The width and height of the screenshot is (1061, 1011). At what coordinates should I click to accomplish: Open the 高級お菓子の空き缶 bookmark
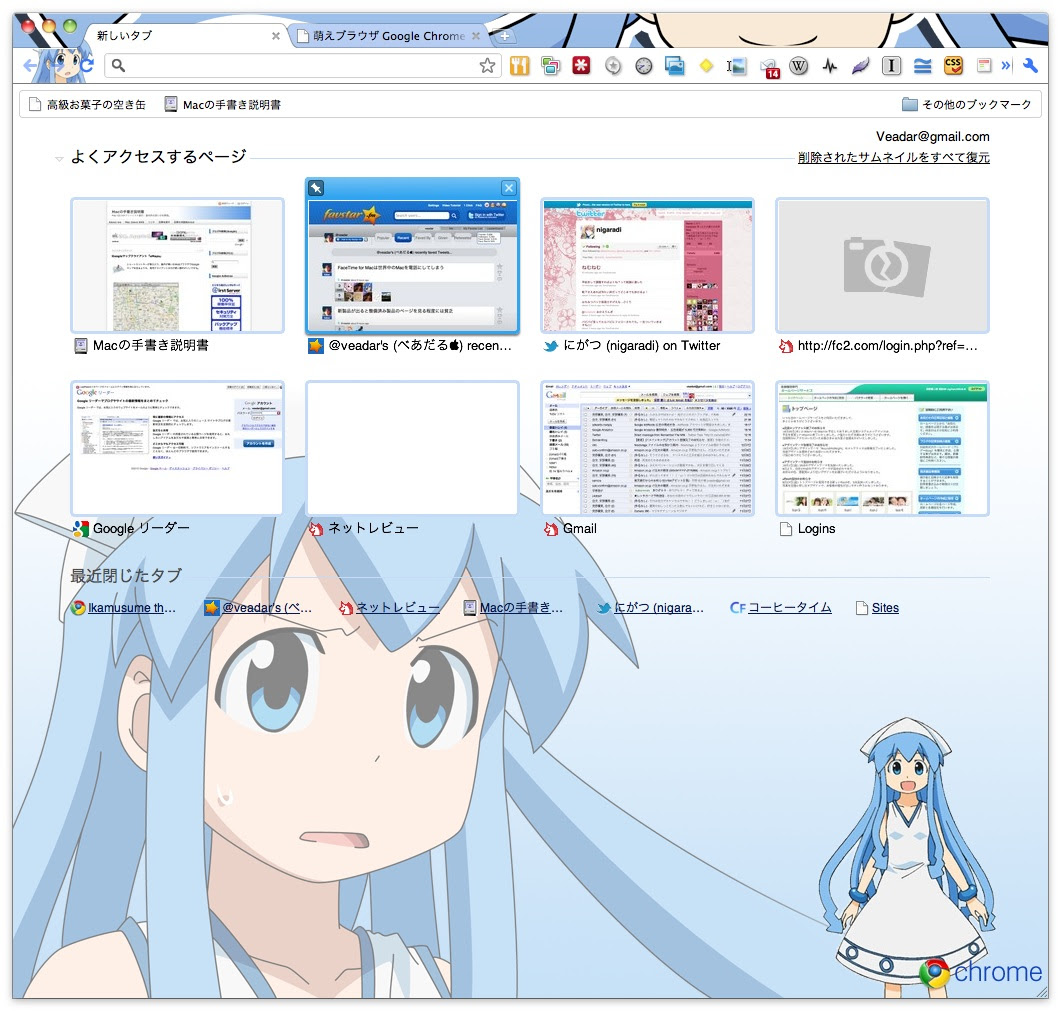[x=87, y=104]
